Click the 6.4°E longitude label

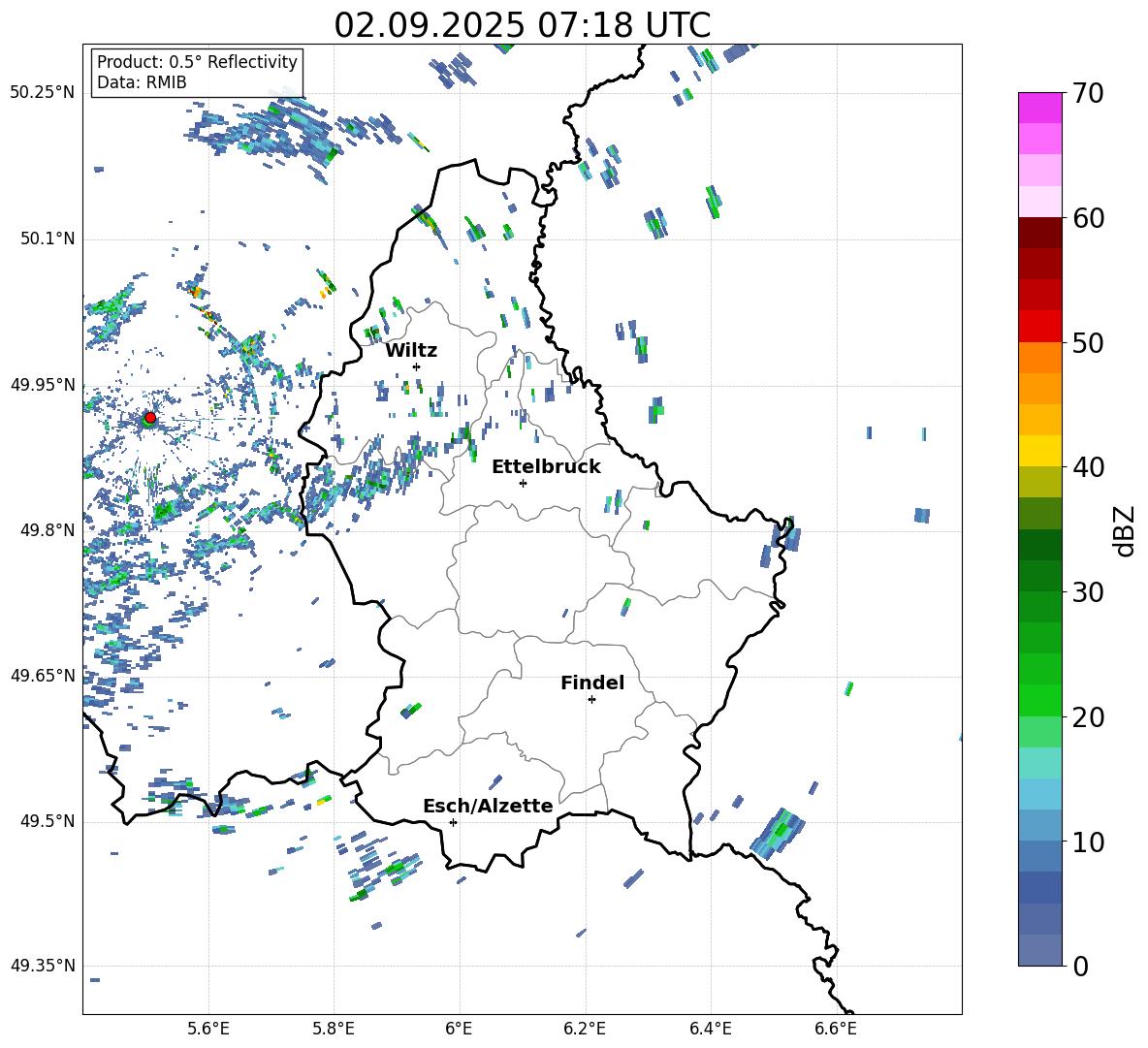(710, 1029)
